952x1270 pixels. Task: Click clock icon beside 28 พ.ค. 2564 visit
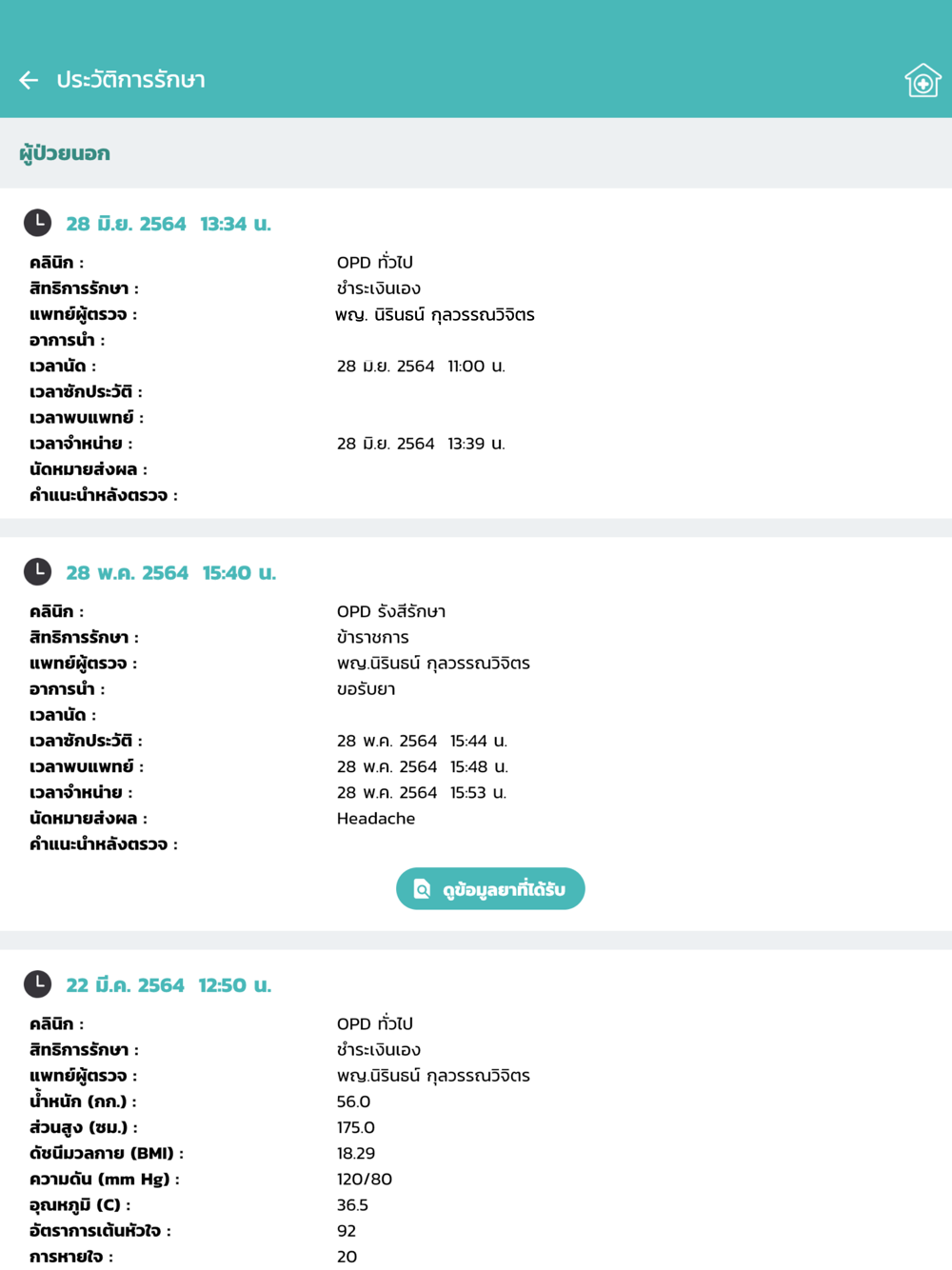(x=37, y=571)
